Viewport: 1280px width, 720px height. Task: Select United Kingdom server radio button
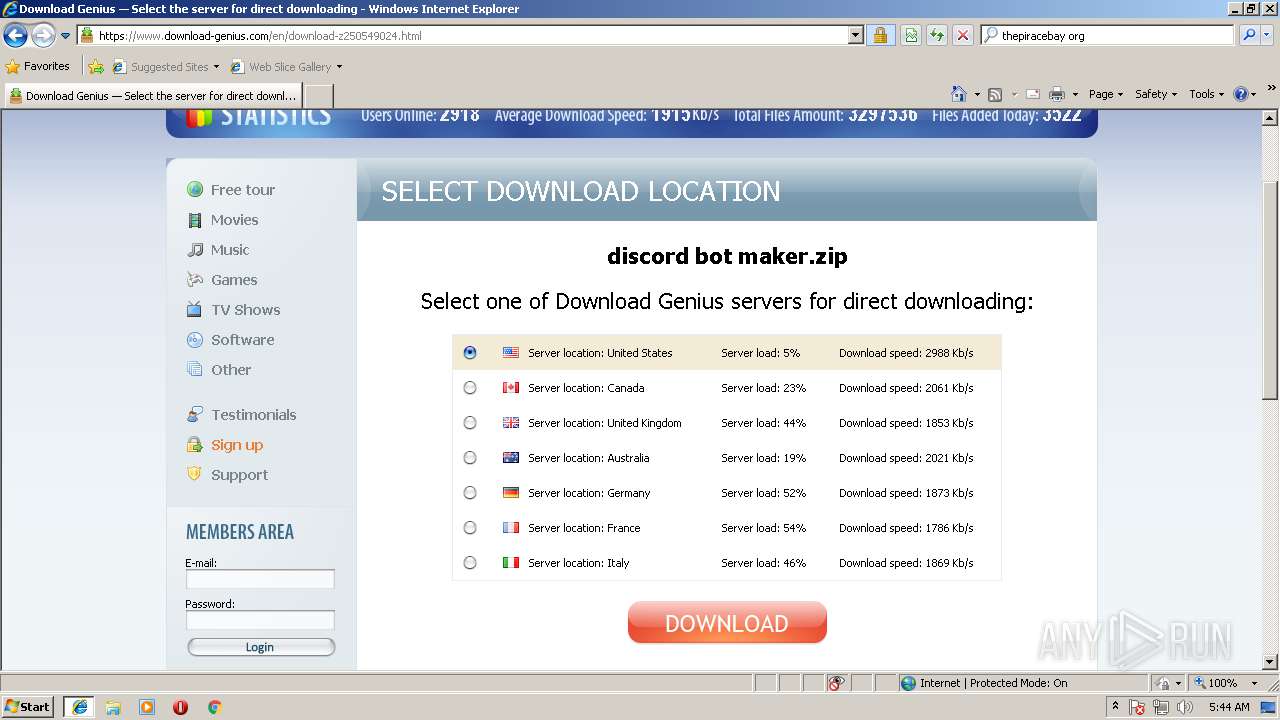coord(470,423)
